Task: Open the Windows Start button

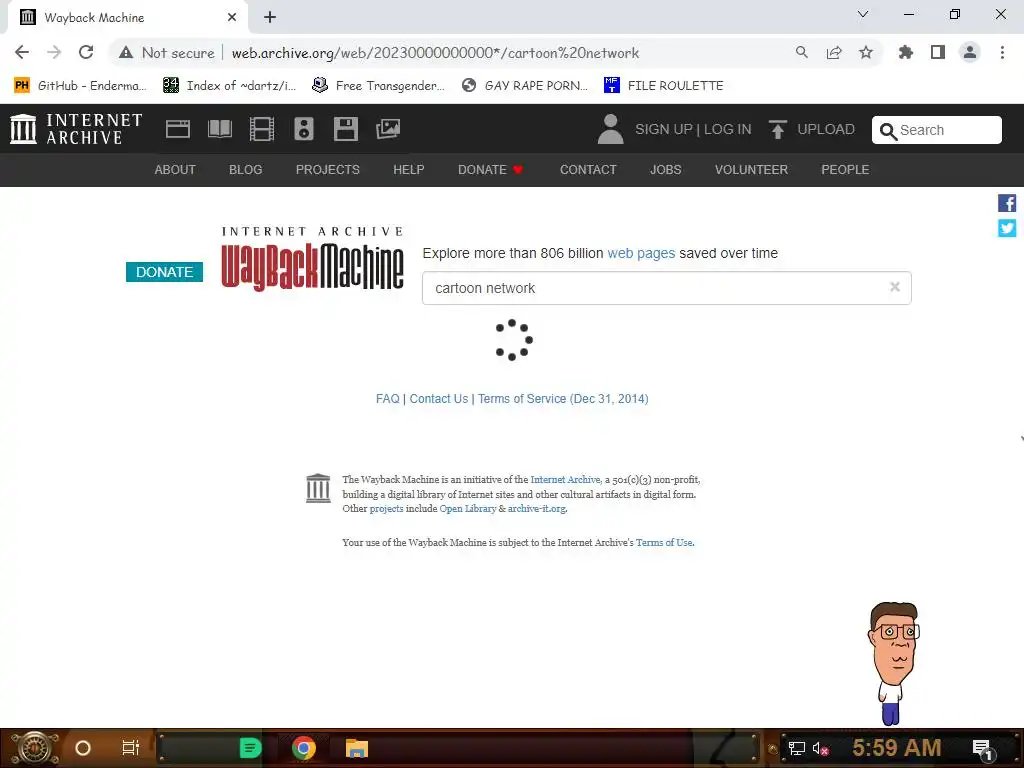Action: 35,748
